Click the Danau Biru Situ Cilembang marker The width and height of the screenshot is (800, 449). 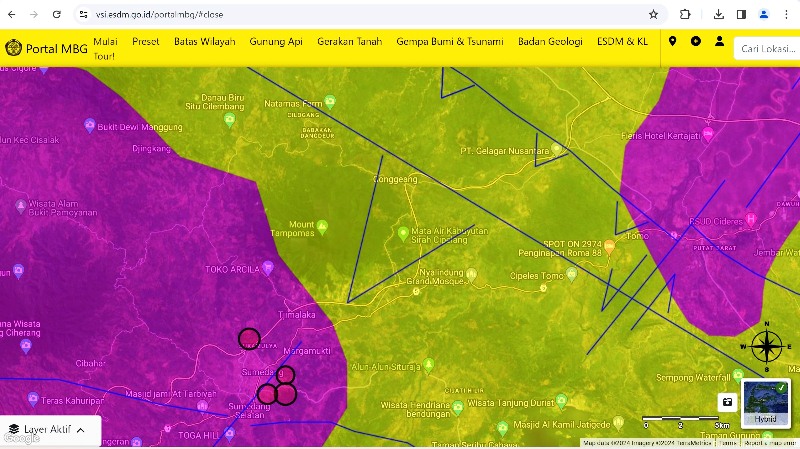click(230, 120)
